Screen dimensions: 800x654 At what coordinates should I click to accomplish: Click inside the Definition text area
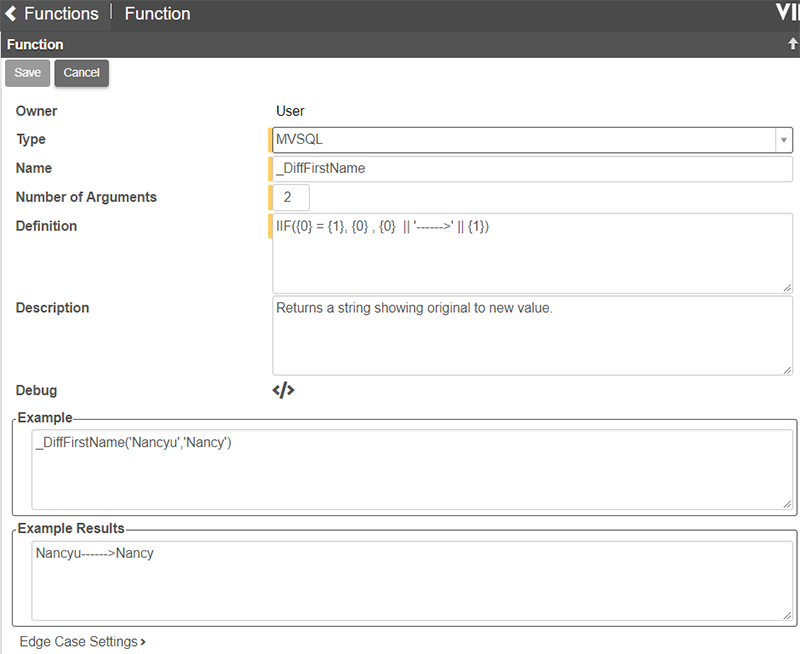coord(532,255)
